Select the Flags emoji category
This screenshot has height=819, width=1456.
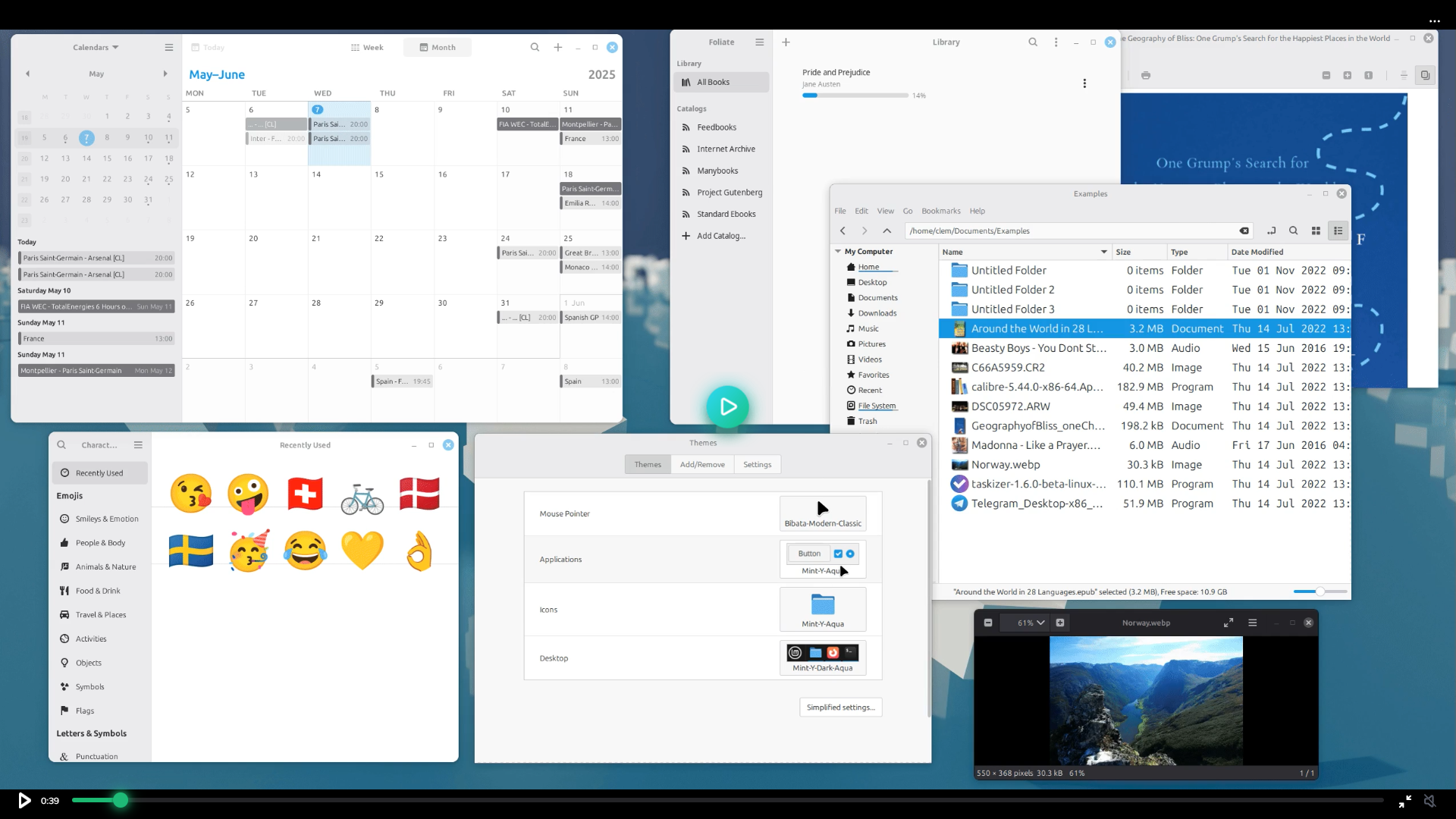[x=85, y=711]
